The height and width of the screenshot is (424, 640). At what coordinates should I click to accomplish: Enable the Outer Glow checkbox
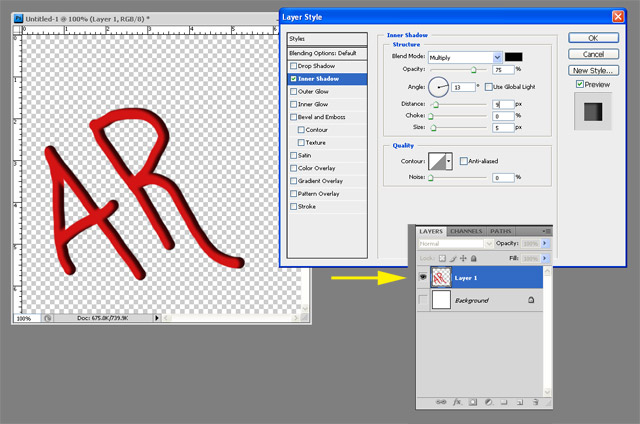(293, 91)
